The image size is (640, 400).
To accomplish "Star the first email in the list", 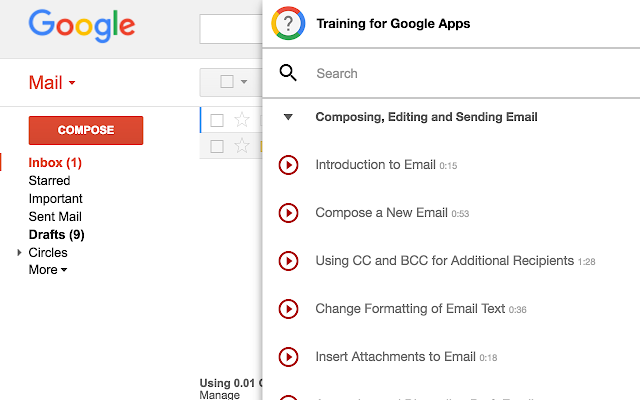I will pyautogui.click(x=242, y=120).
